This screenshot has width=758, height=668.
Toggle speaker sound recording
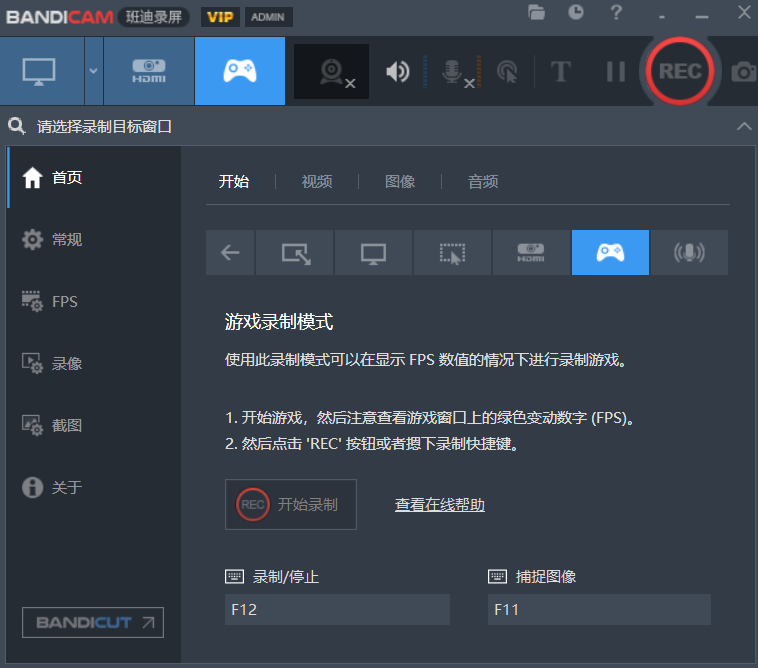[398, 72]
